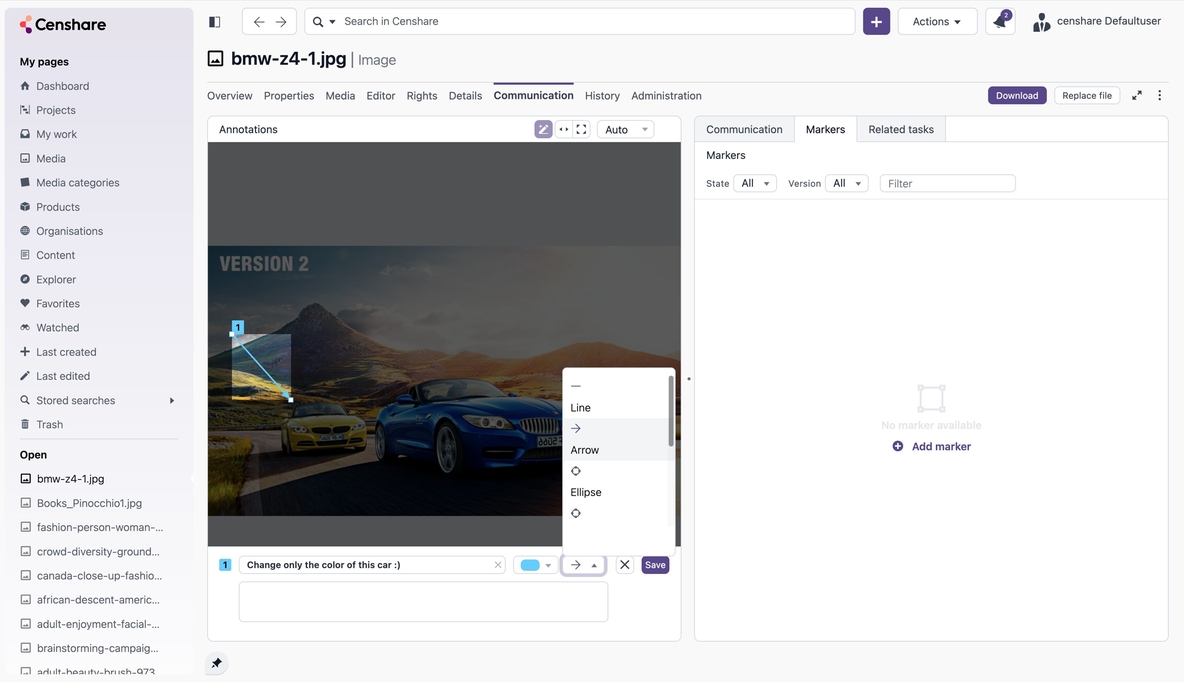
Task: Click annotation marker 1 on image
Action: [x=238, y=327]
